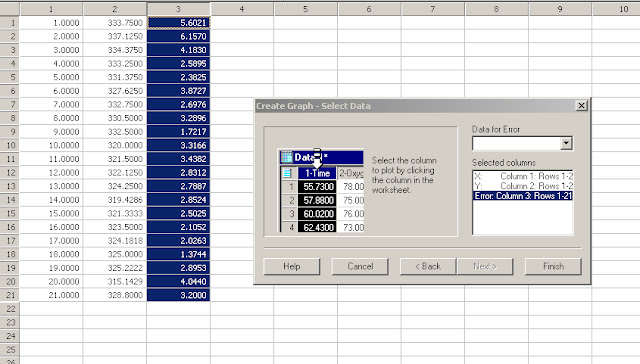The image size is (640, 364).
Task: Click the worksheet icon in preview title
Action: click(287, 157)
